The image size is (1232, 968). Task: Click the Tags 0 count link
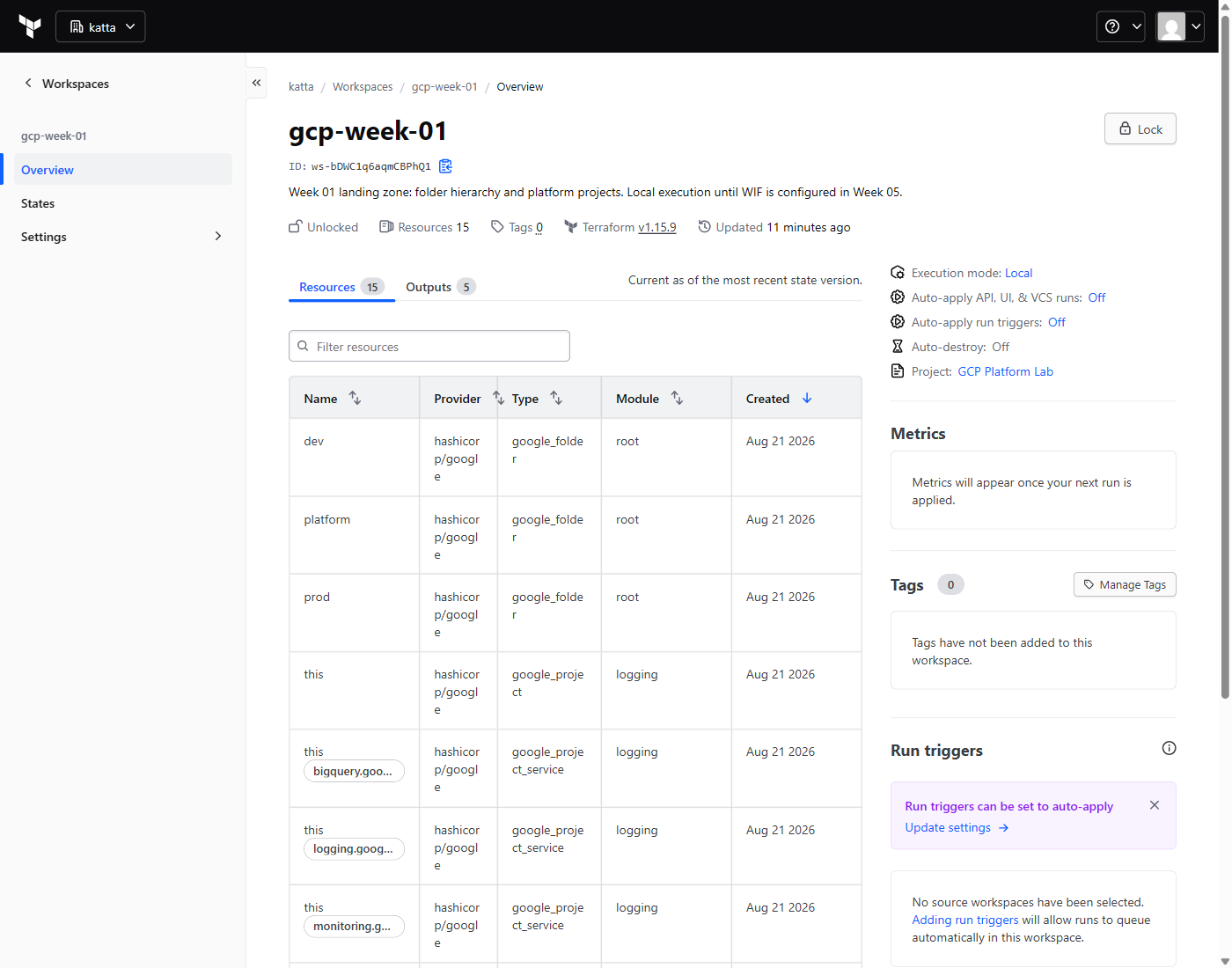tap(539, 227)
